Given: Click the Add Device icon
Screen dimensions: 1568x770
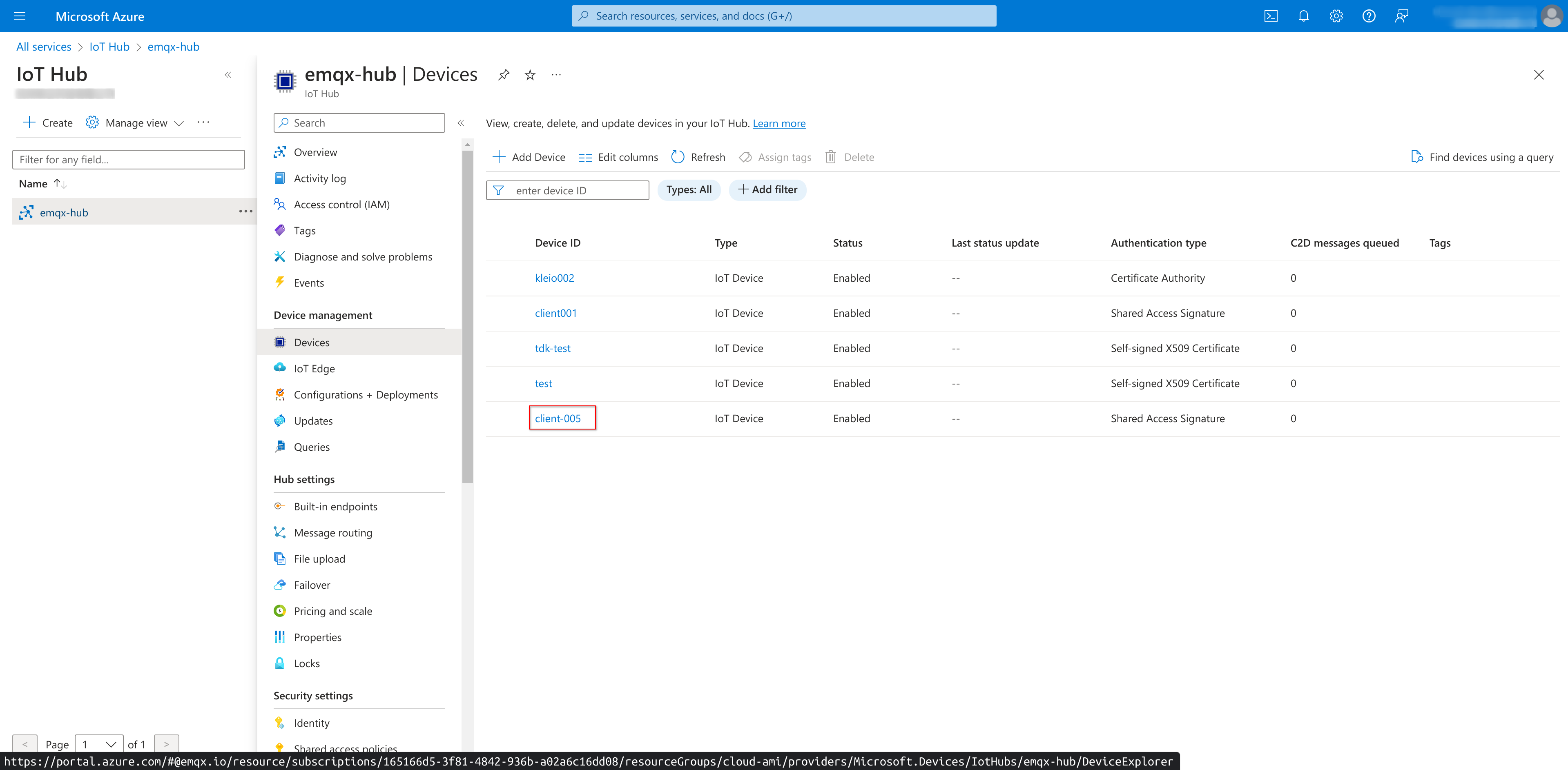Looking at the screenshot, I should click(x=499, y=157).
